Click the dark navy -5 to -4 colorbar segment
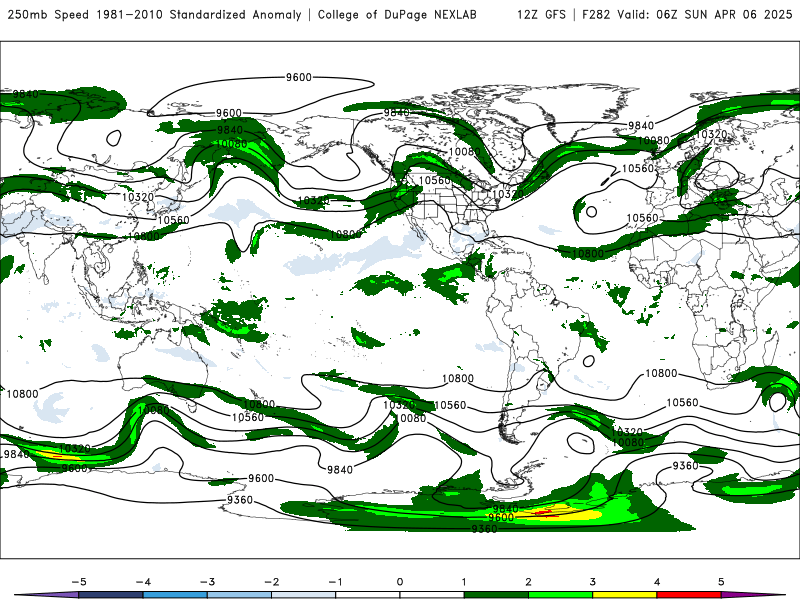The height and width of the screenshot is (600, 800). point(111,595)
